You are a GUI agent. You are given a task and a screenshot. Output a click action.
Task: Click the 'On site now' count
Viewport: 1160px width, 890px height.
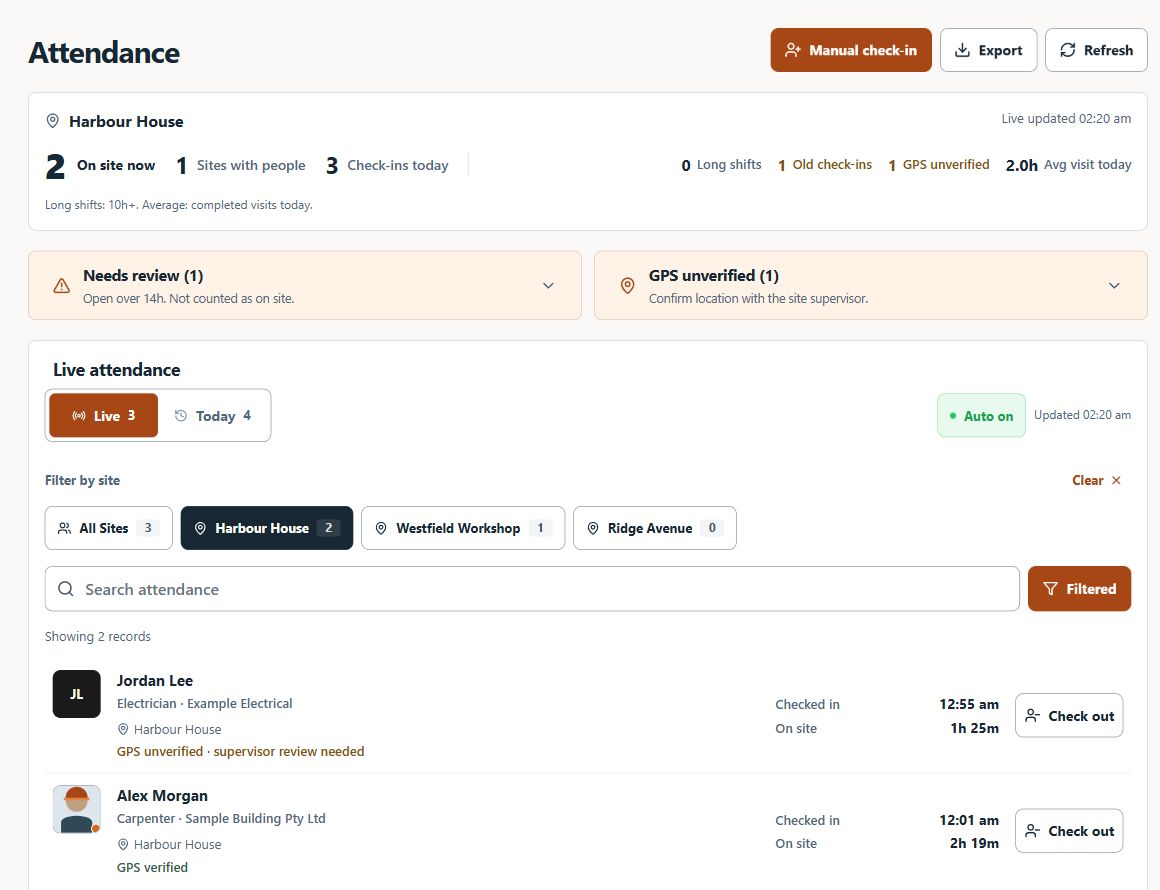tap(101, 166)
